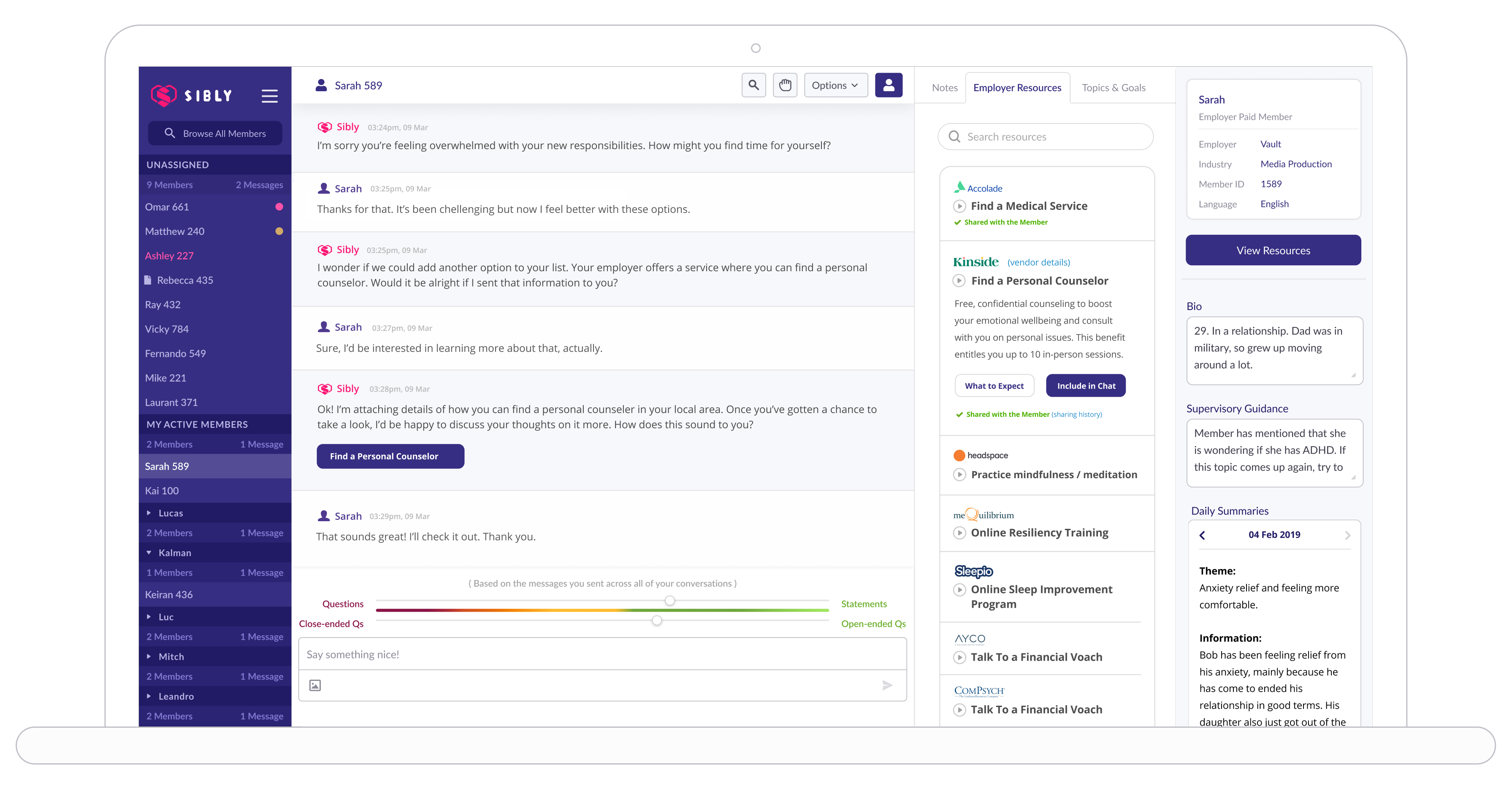The image size is (1512, 789).
Task: Go to next daily summary date
Action: [1347, 535]
